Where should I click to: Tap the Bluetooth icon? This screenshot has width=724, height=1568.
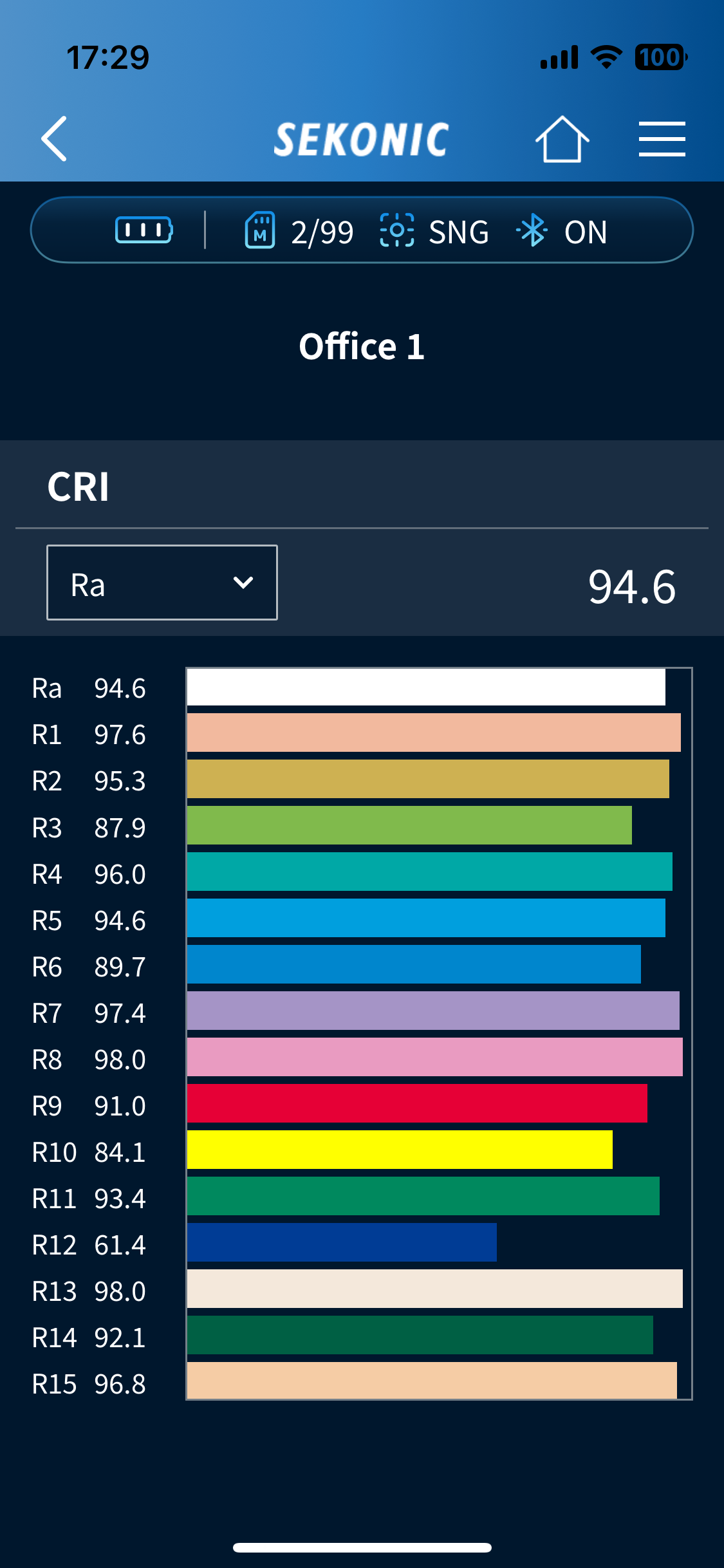click(x=532, y=231)
